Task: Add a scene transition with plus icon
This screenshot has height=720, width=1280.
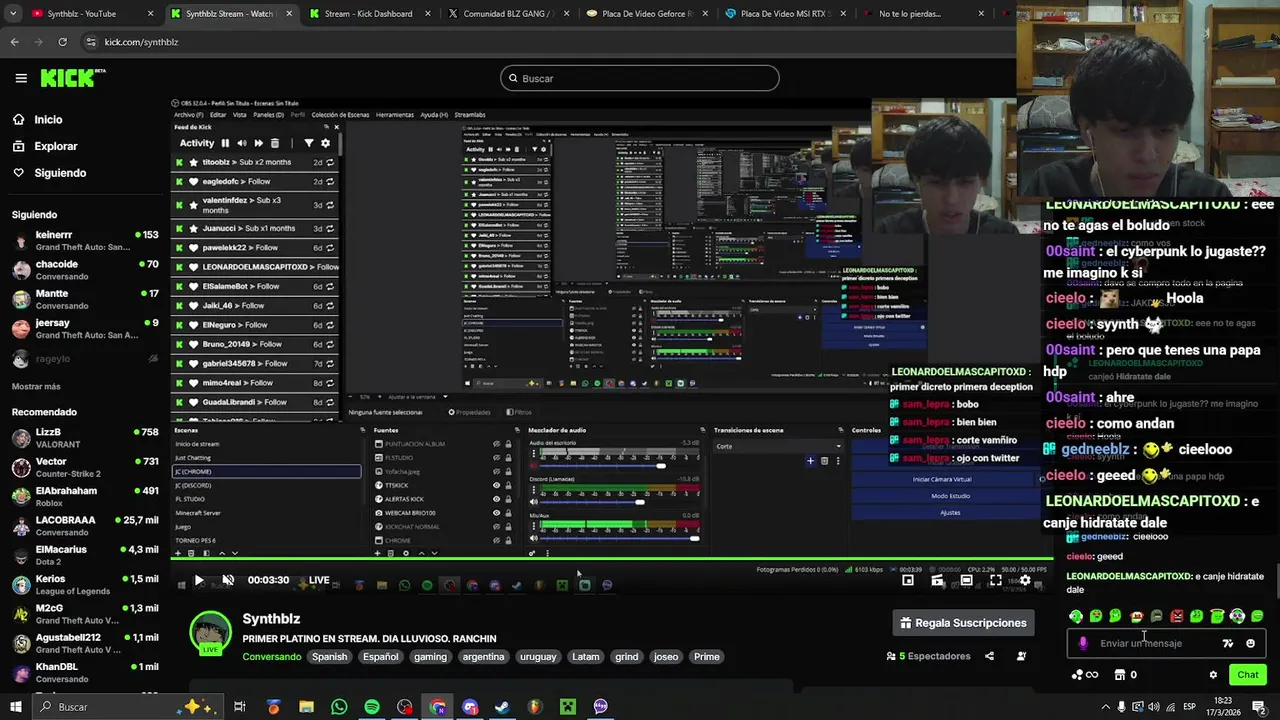Action: pyautogui.click(x=810, y=461)
